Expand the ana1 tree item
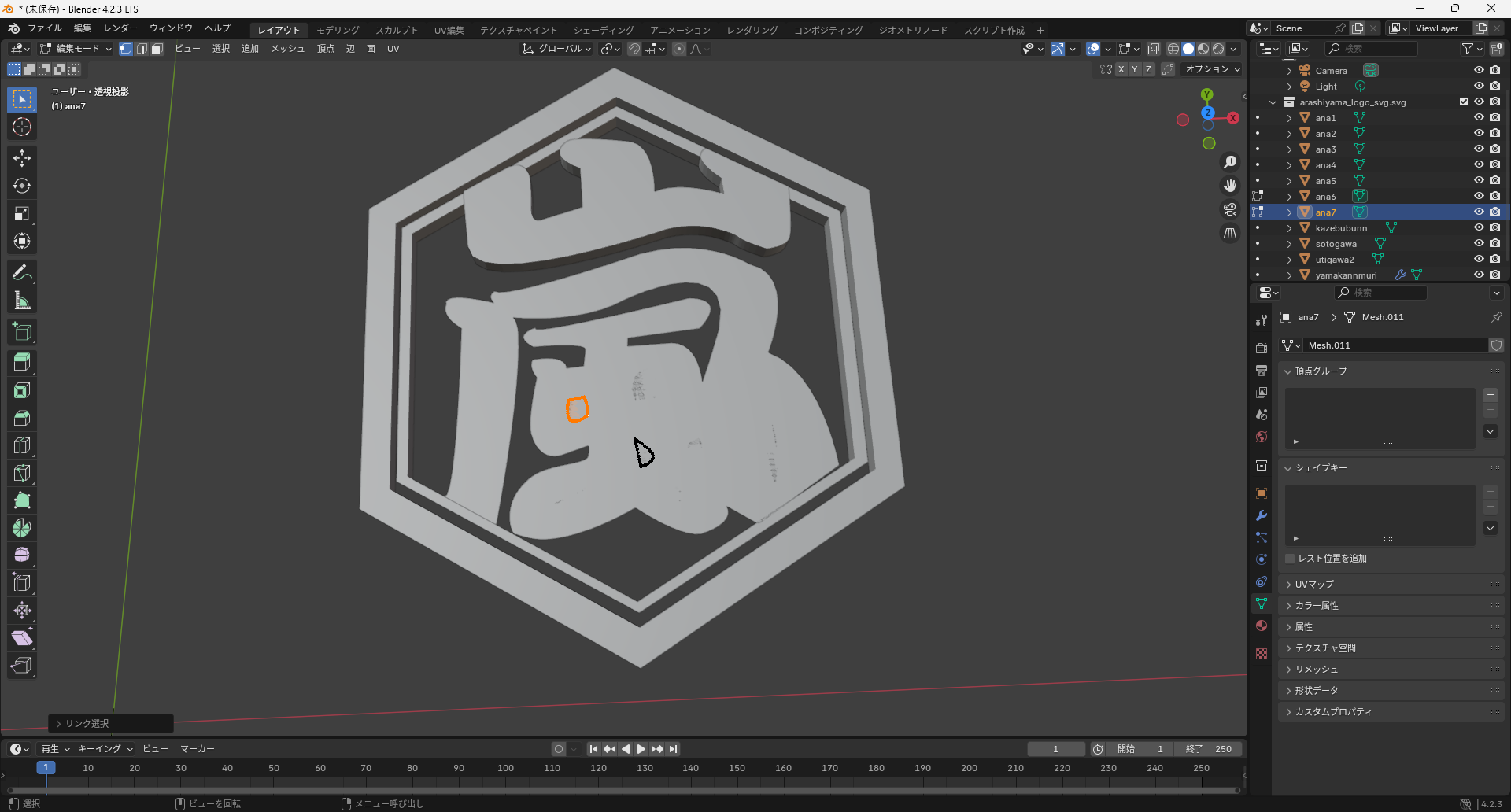The height and width of the screenshot is (812, 1511). 1289,118
